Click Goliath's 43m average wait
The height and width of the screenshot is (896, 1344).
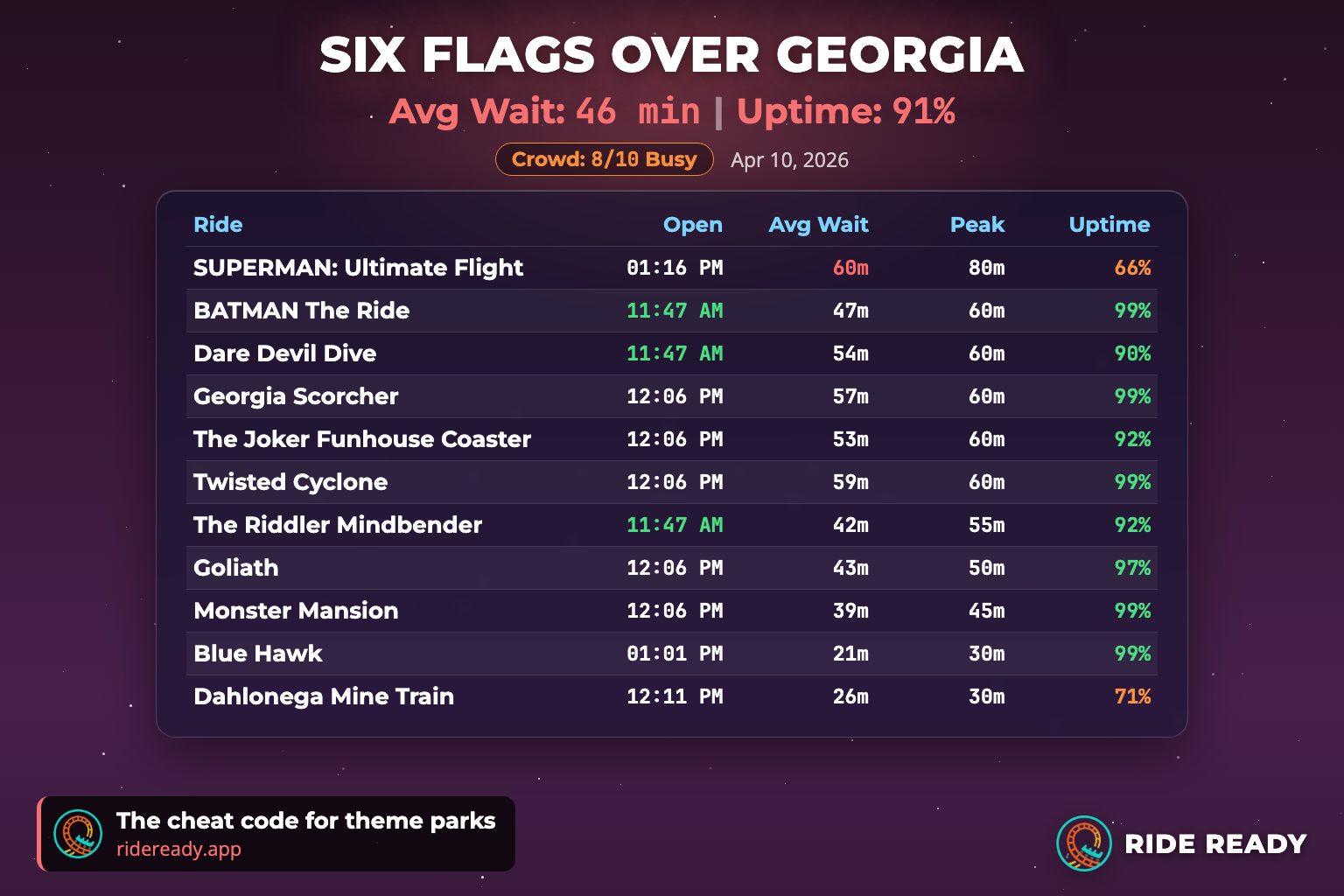(x=851, y=568)
